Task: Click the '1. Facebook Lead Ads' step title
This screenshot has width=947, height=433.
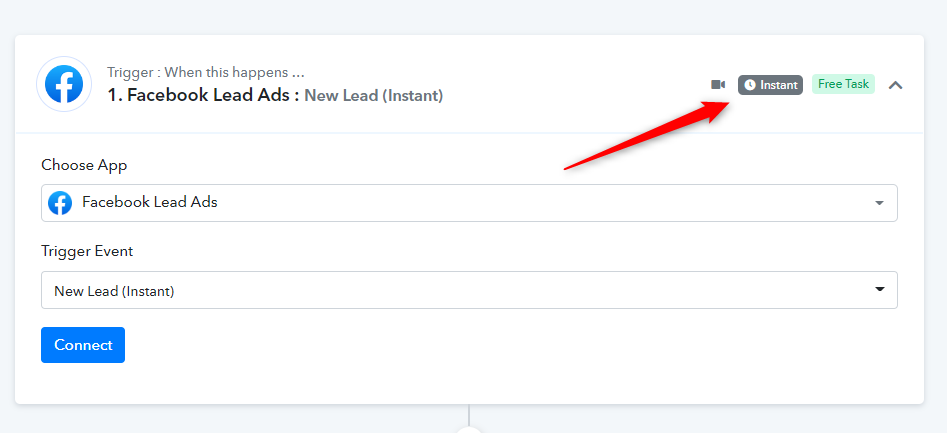Action: [204, 95]
